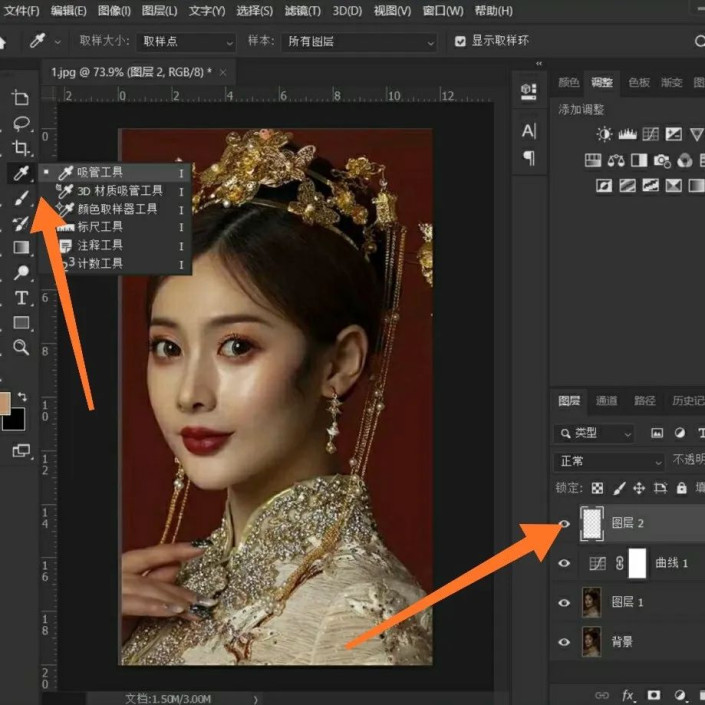
Task: Open the screen mode button in the toolbar
Action: pyautogui.click(x=21, y=450)
